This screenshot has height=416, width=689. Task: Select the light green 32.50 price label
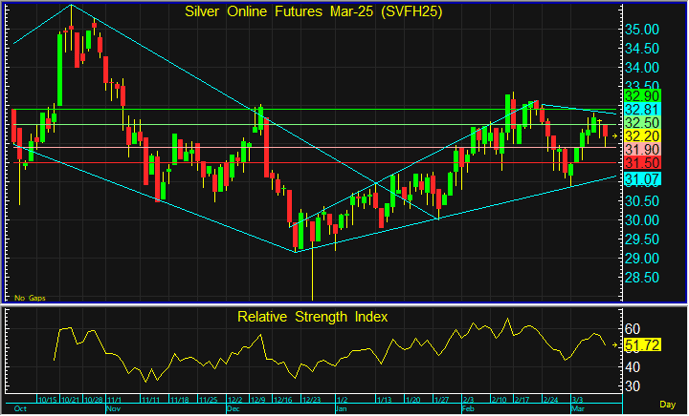tap(640, 121)
